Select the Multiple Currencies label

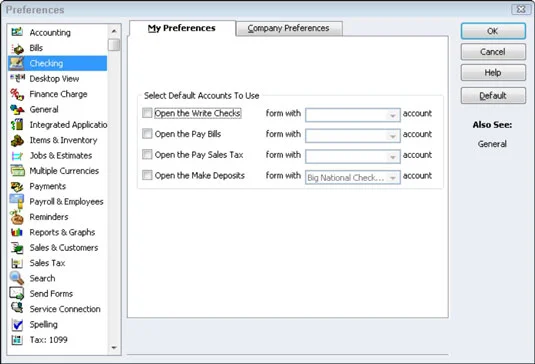64,171
